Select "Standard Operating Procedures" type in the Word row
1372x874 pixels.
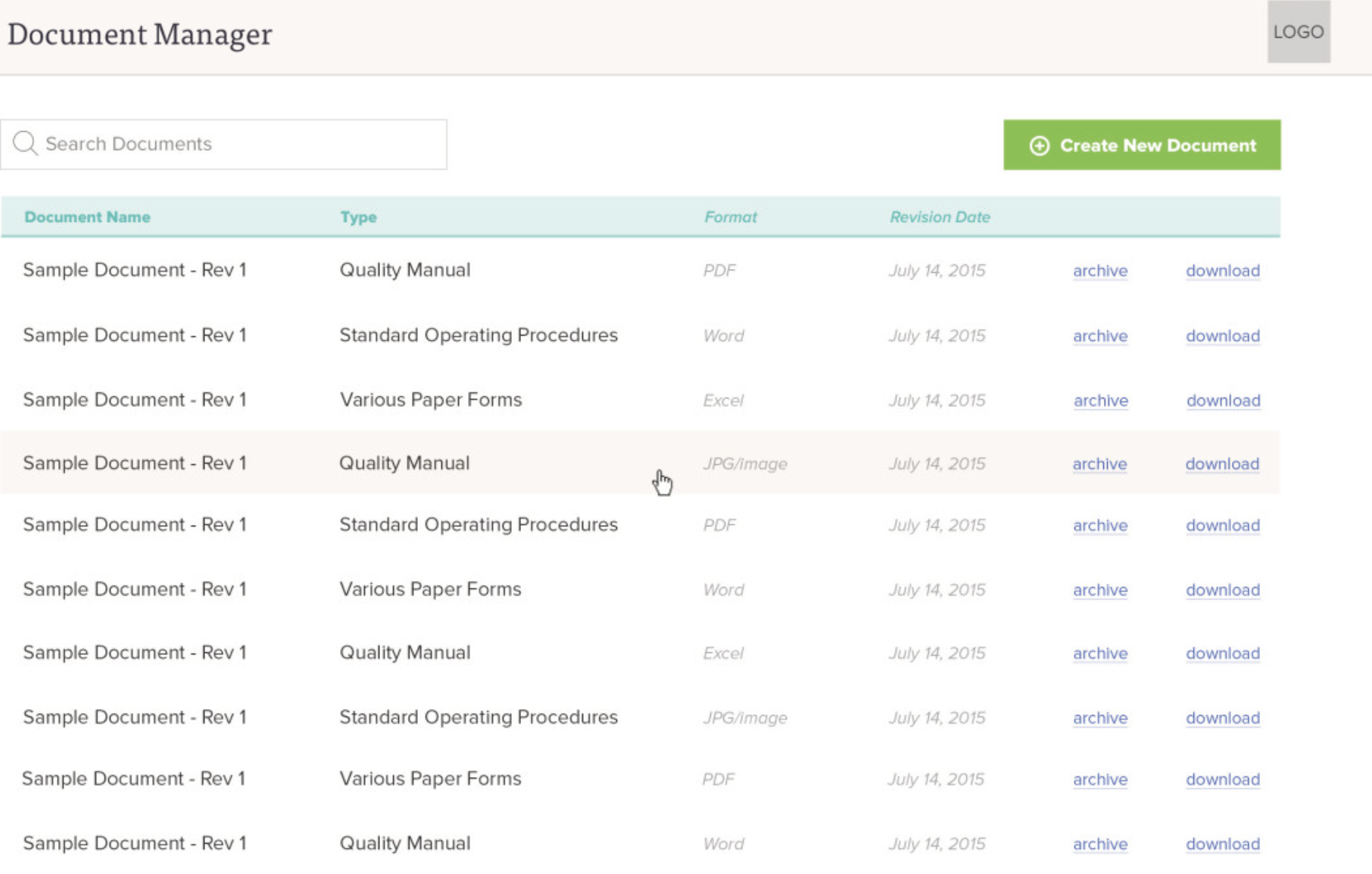pos(479,336)
